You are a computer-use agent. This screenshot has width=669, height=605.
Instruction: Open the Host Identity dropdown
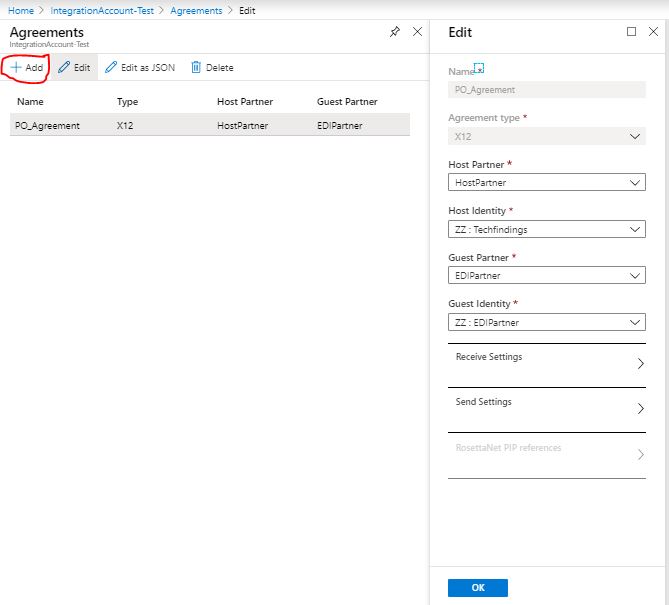547,230
